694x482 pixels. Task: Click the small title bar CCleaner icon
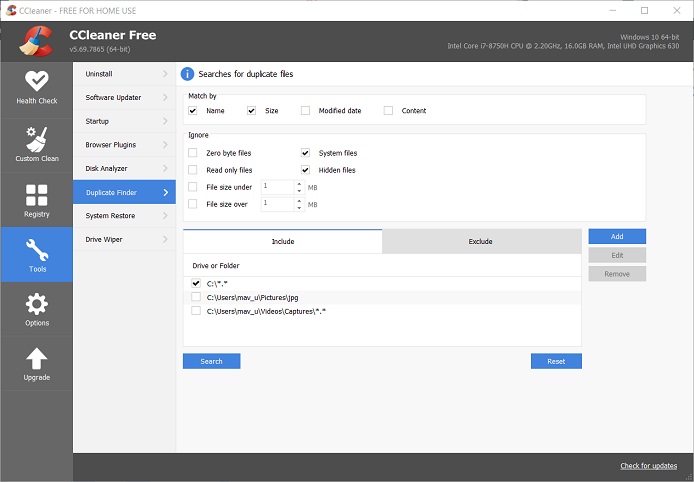pyautogui.click(x=11, y=10)
